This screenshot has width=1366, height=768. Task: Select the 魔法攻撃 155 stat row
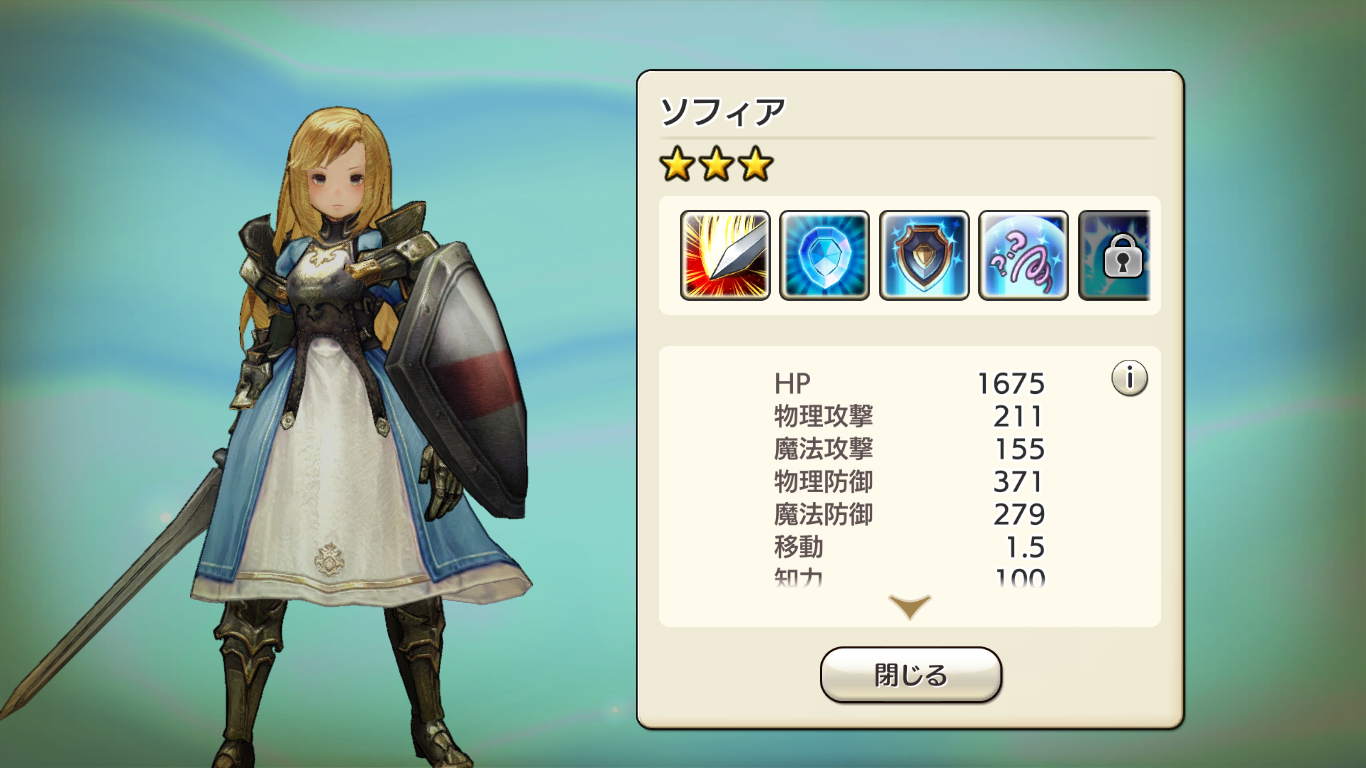pyautogui.click(x=909, y=449)
